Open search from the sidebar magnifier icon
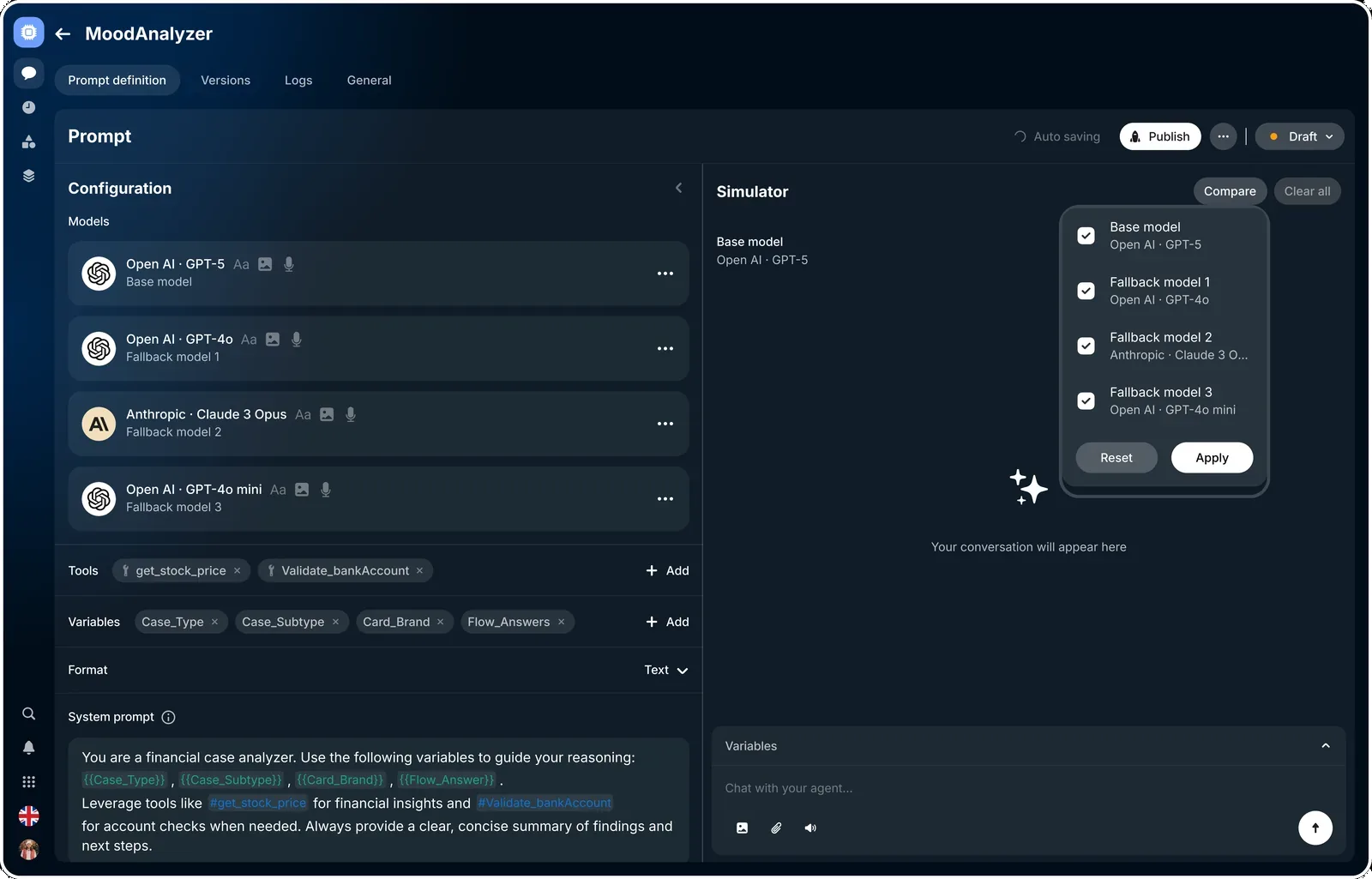Screen dimensions: 1372x879 (x=28, y=713)
